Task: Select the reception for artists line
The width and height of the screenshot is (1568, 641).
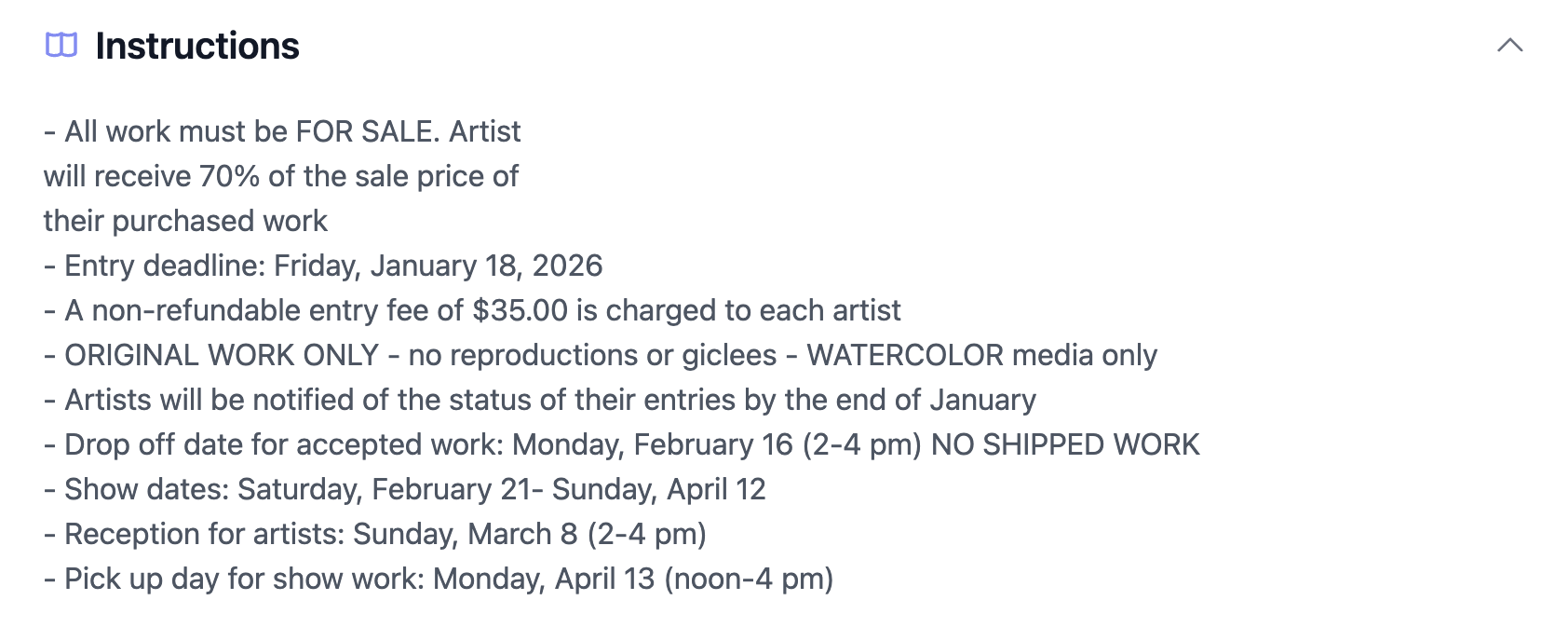Action: click(x=375, y=534)
